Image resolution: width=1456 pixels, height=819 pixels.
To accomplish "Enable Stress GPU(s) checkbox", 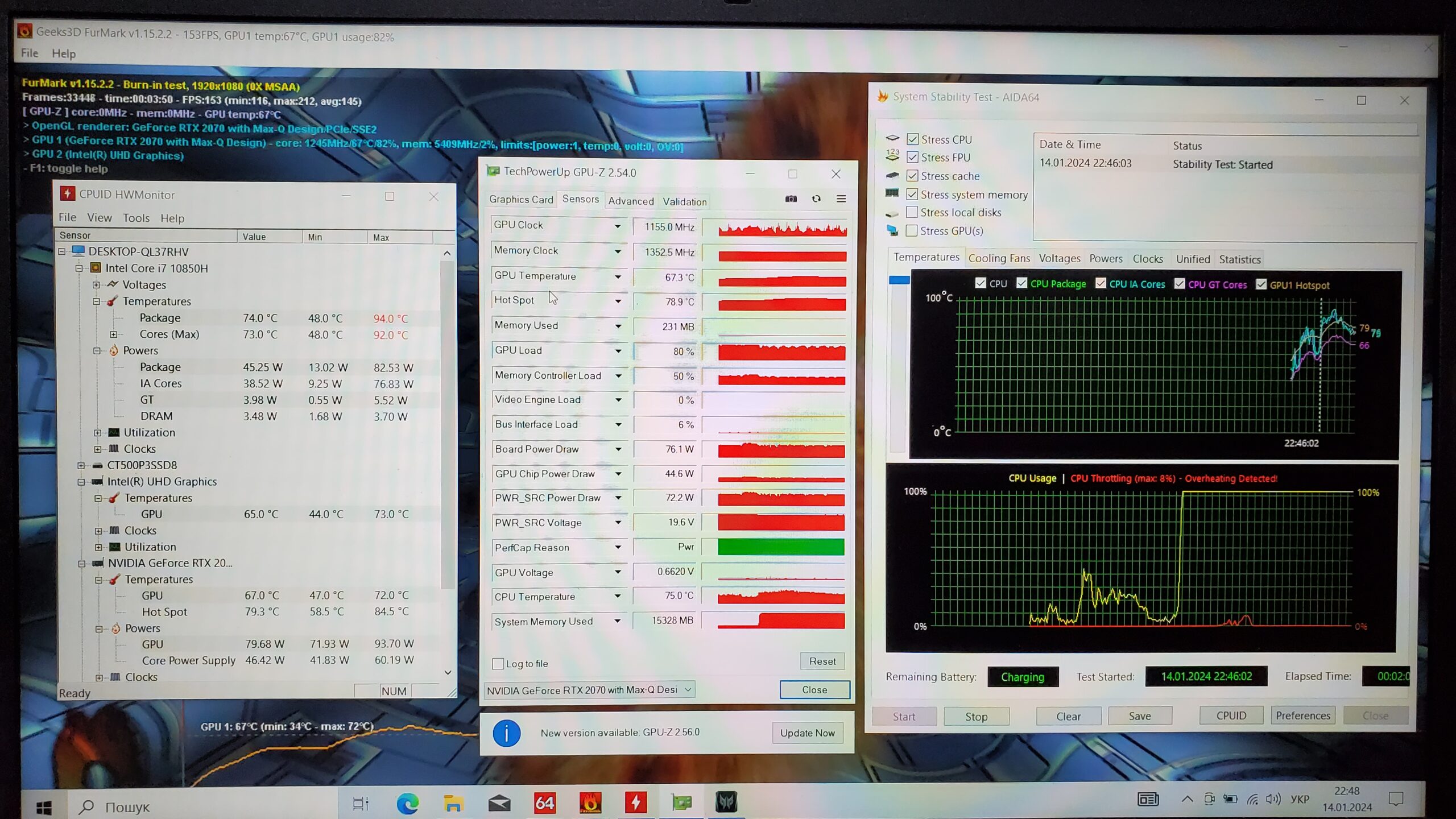I will click(x=912, y=230).
